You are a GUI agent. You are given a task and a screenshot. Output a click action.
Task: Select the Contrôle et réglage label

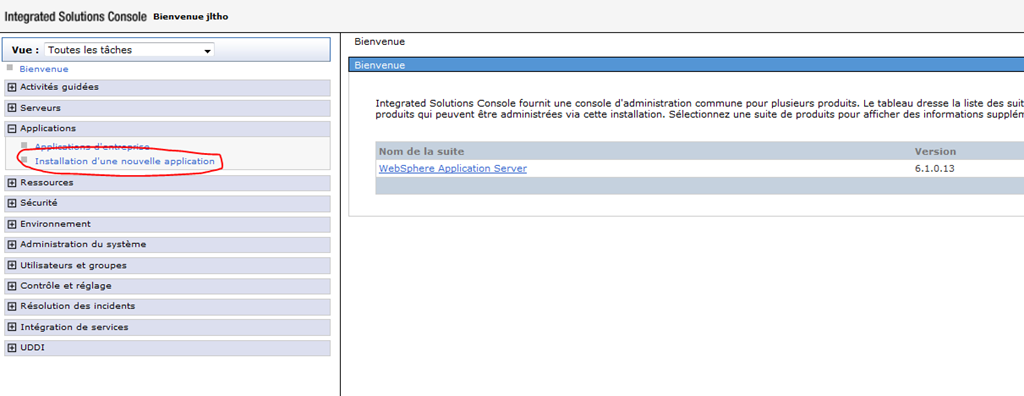[66, 286]
